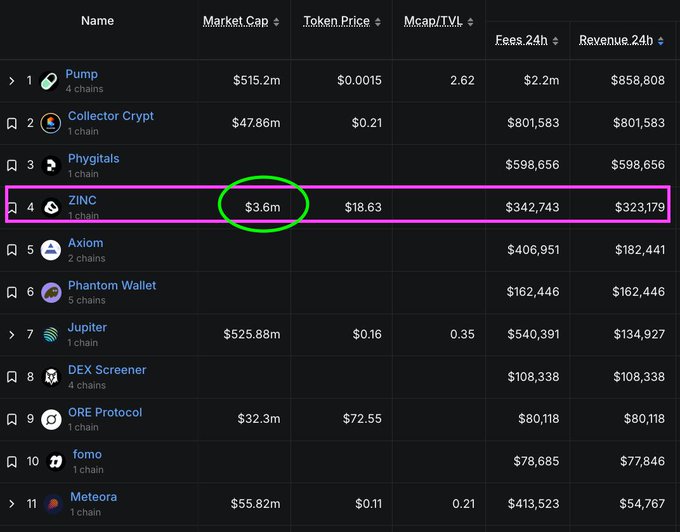
Task: Bookmark the Phygitals row
Action: click(x=12, y=165)
